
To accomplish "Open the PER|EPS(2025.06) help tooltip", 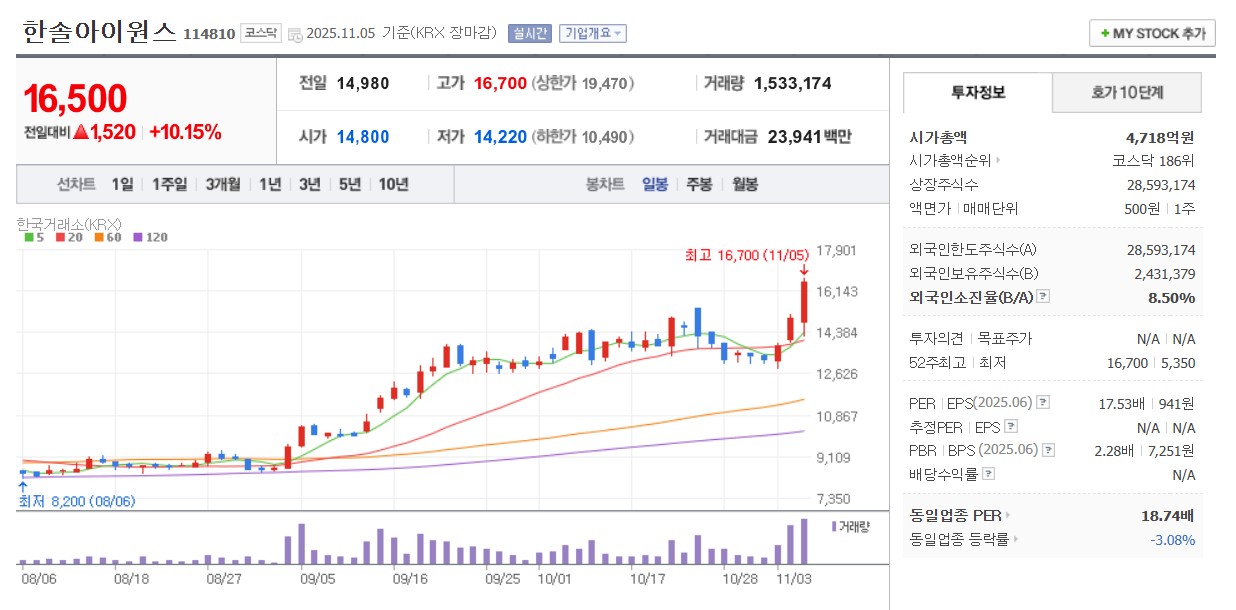I will [1041, 404].
